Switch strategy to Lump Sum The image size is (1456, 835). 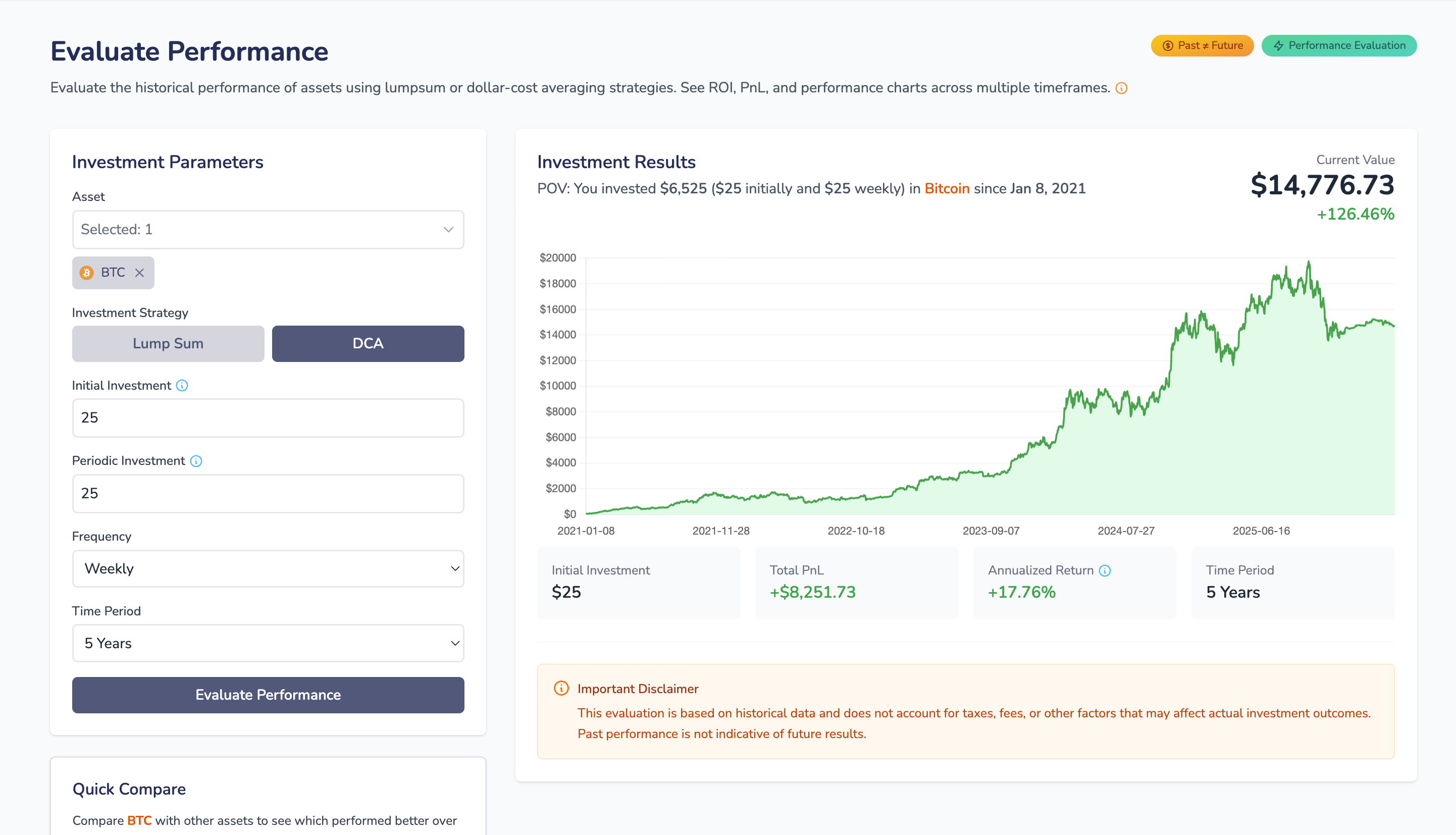(168, 343)
